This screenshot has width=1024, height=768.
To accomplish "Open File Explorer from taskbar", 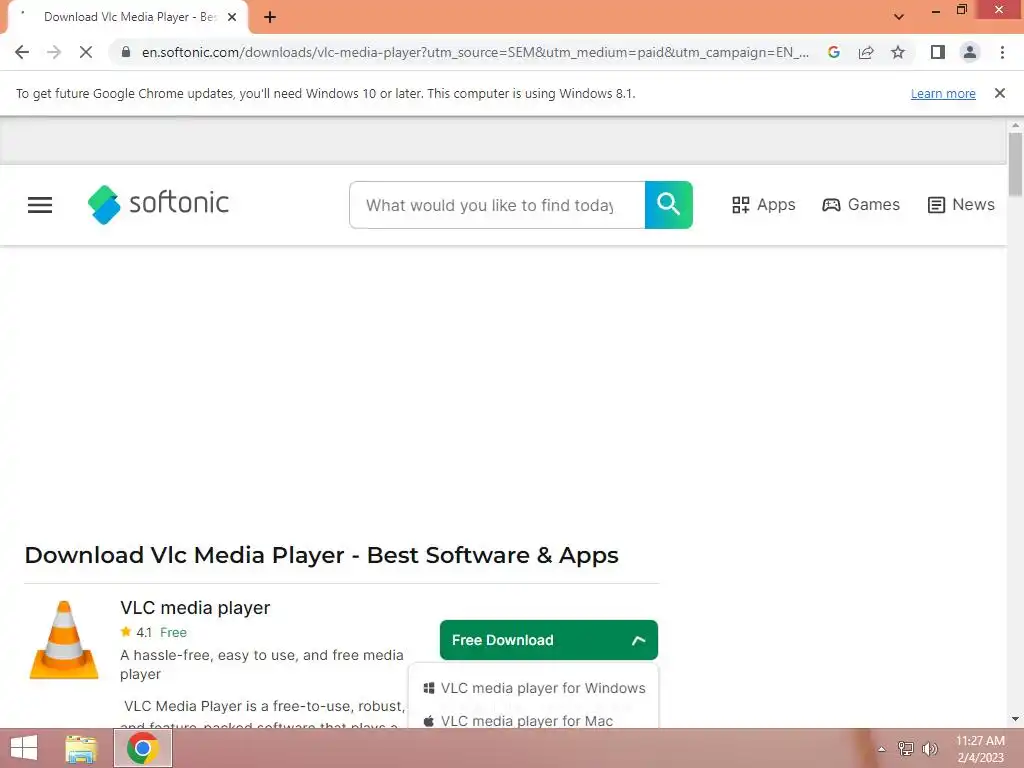I will [x=81, y=748].
